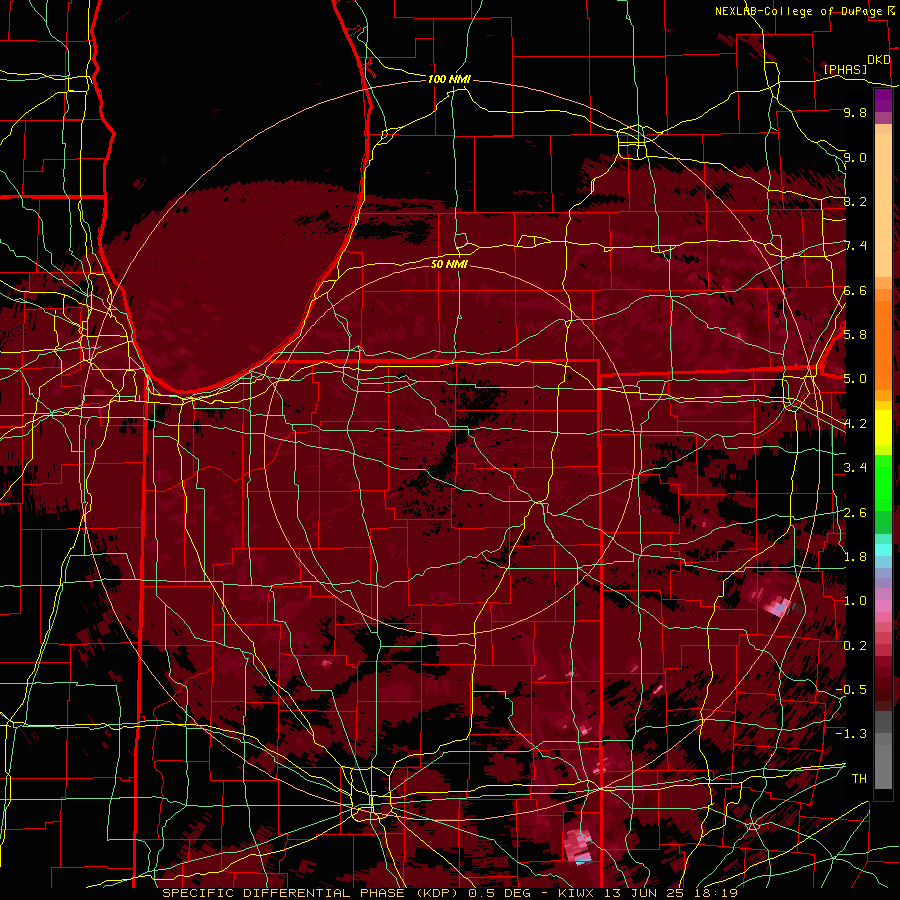Click the "50 NMI" range ring label
This screenshot has height=900, width=900.
(449, 264)
